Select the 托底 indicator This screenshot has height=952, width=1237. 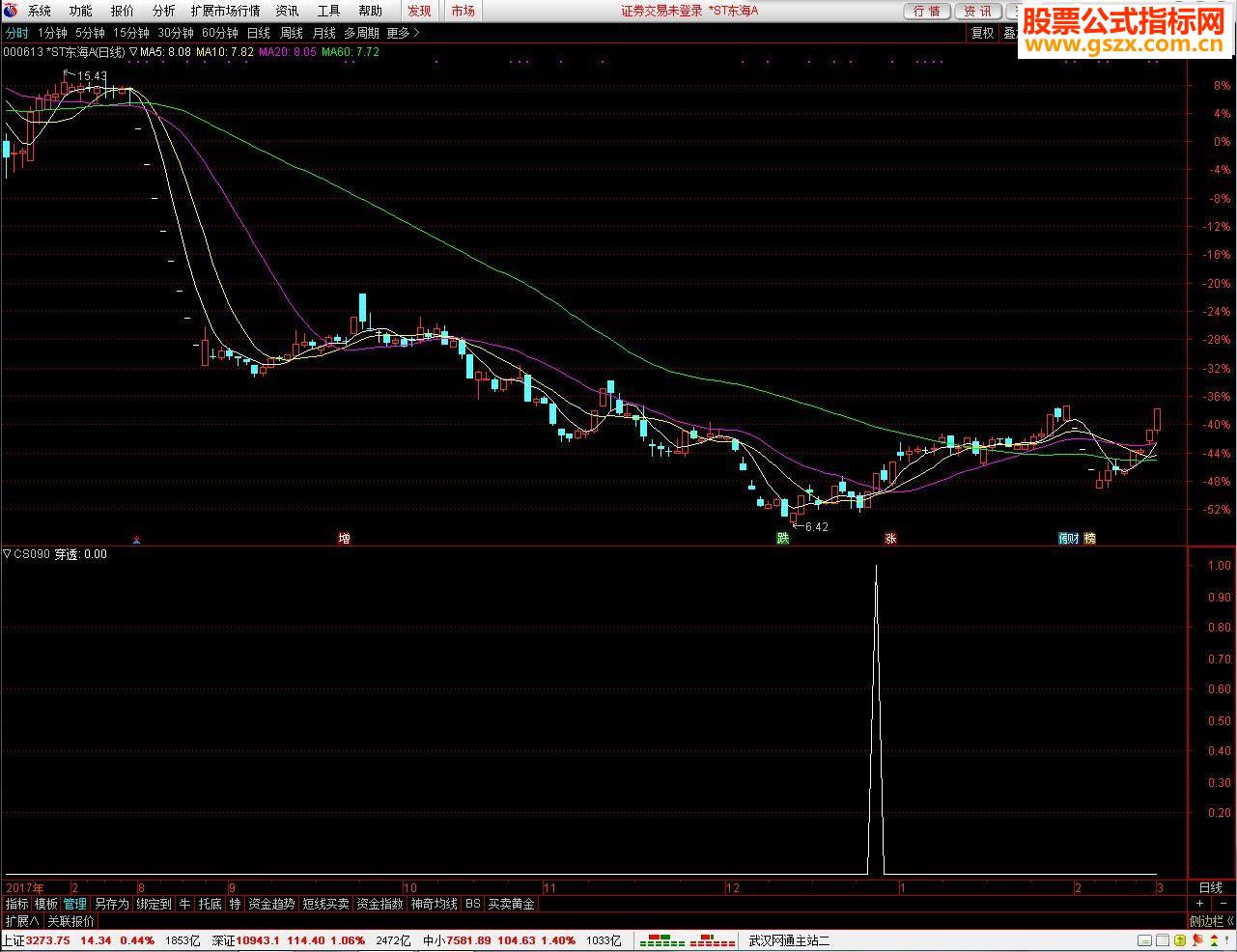tap(210, 905)
